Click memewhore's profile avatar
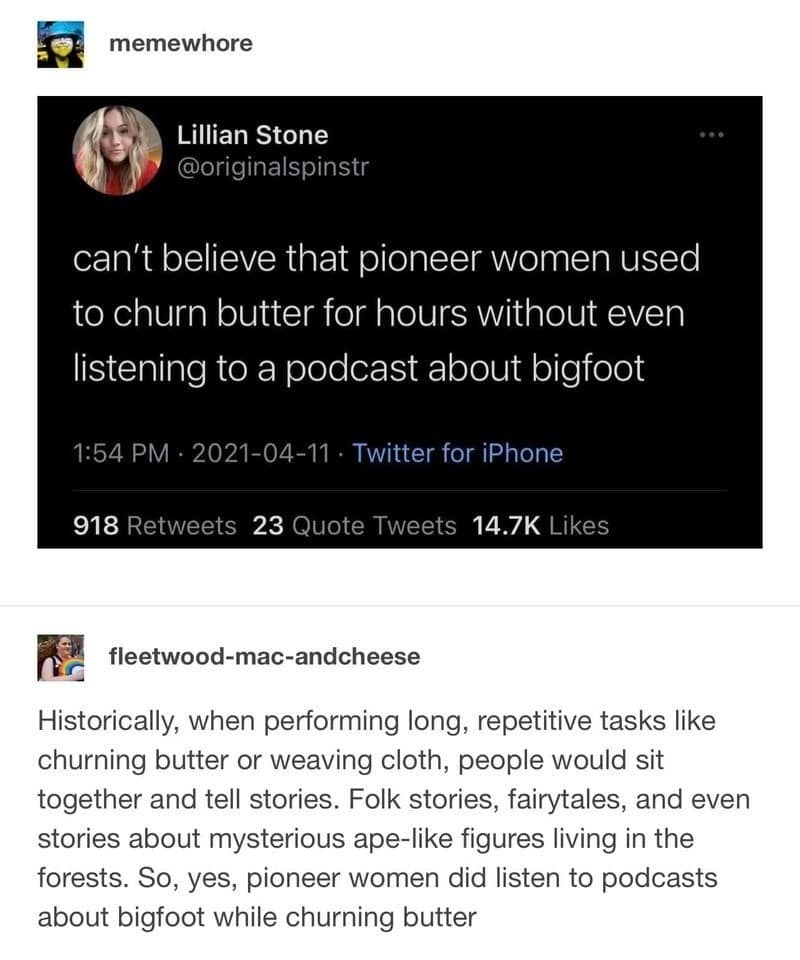 (x=61, y=45)
